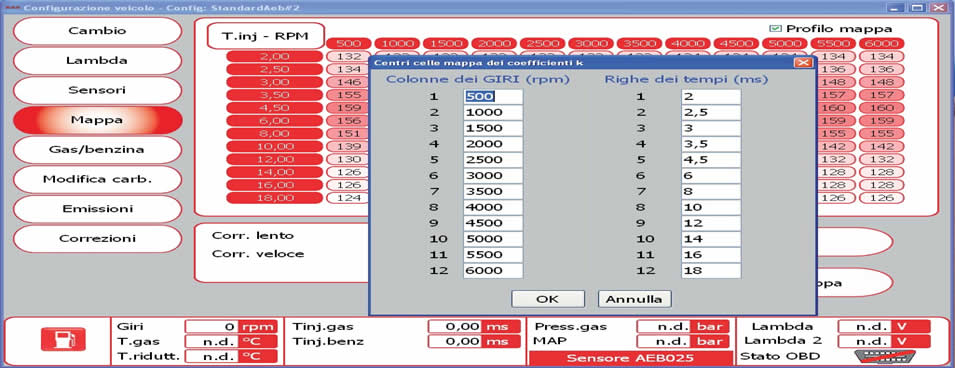The height and width of the screenshot is (368, 955).
Task: Click the 'Sensore AEB025' status label
Action: (630, 358)
